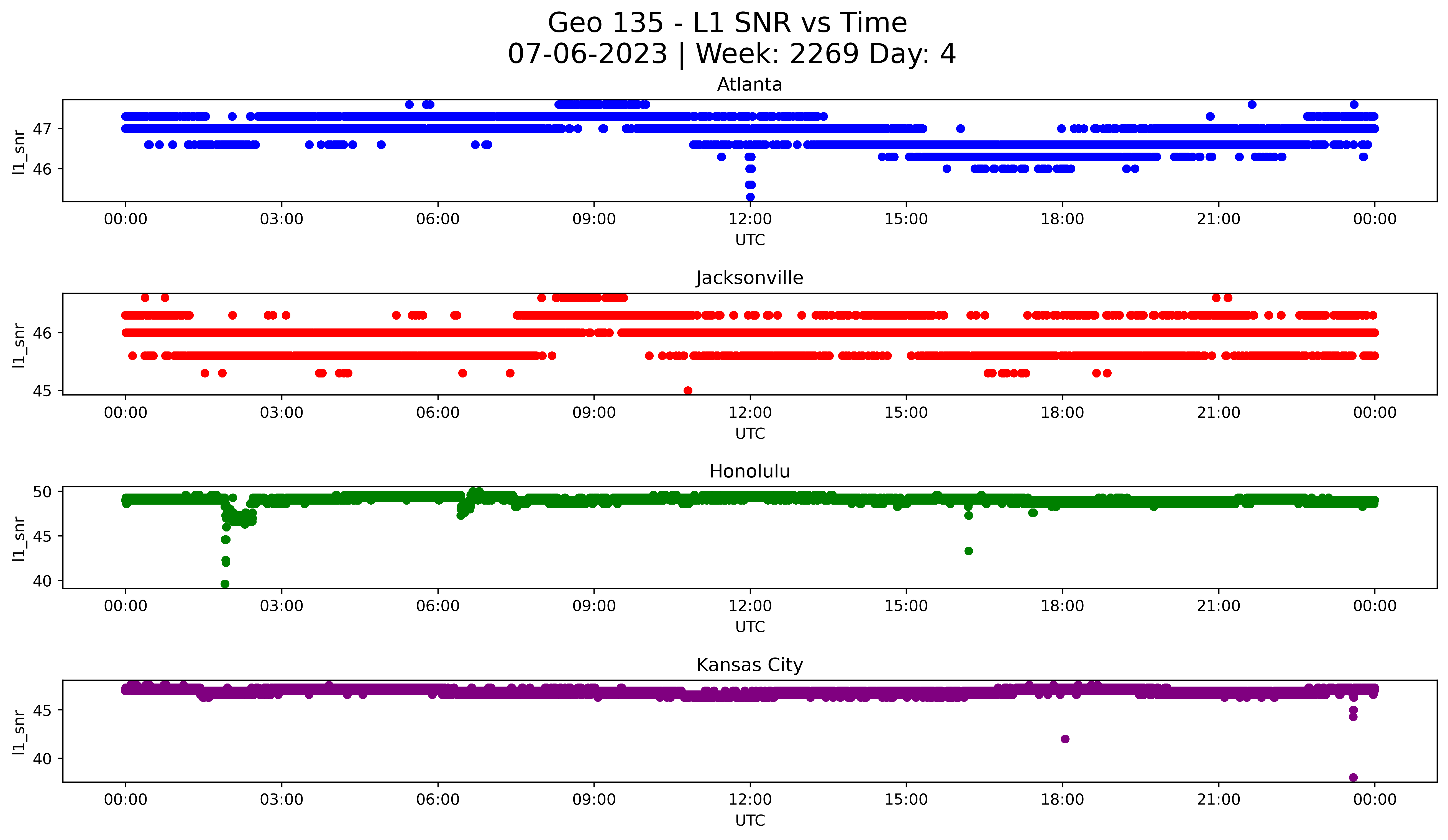Click the red Jacksonville point at value 45

[x=688, y=391]
